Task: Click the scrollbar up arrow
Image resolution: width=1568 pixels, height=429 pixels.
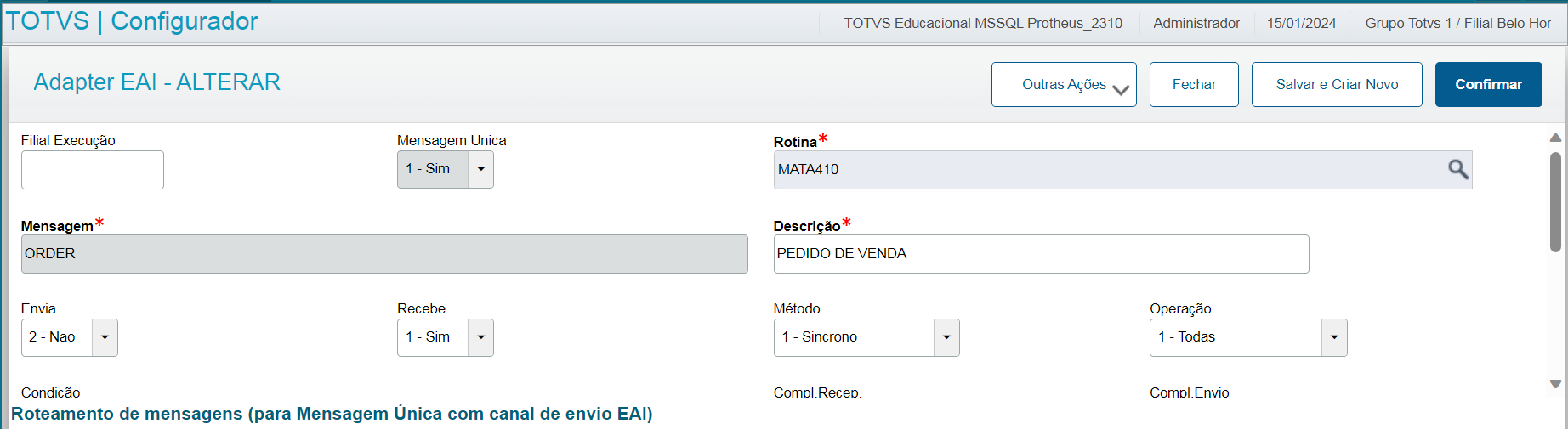Action: (1555, 138)
